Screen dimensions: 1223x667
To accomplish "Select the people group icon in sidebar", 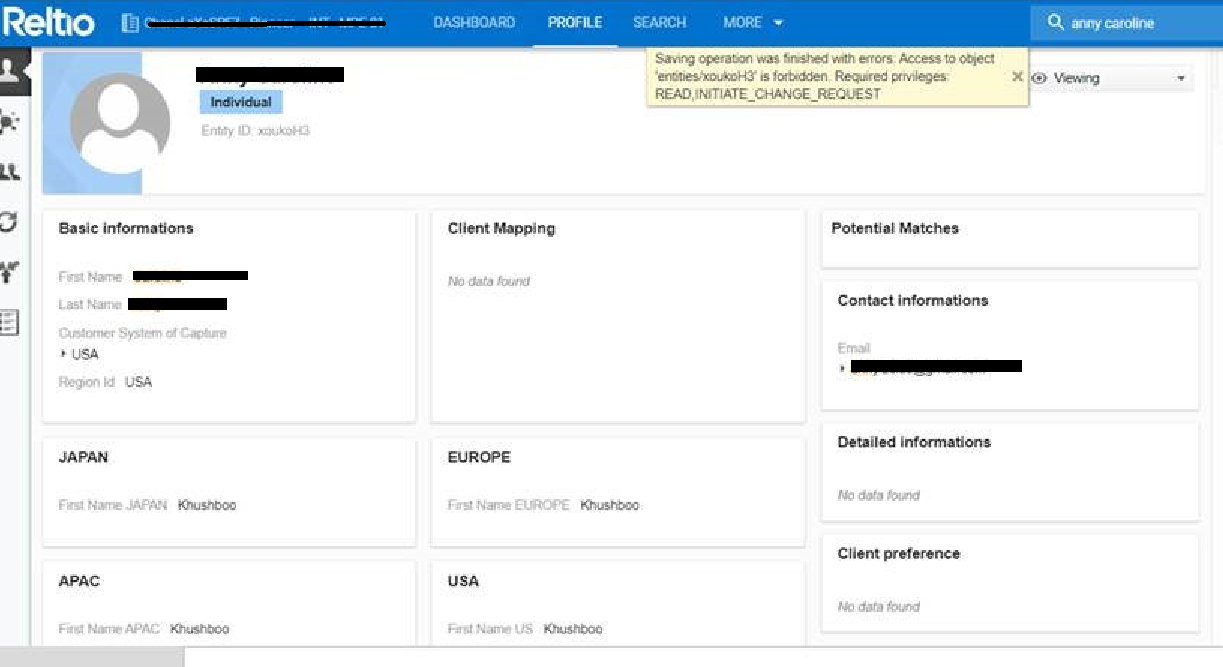I will [x=10, y=171].
